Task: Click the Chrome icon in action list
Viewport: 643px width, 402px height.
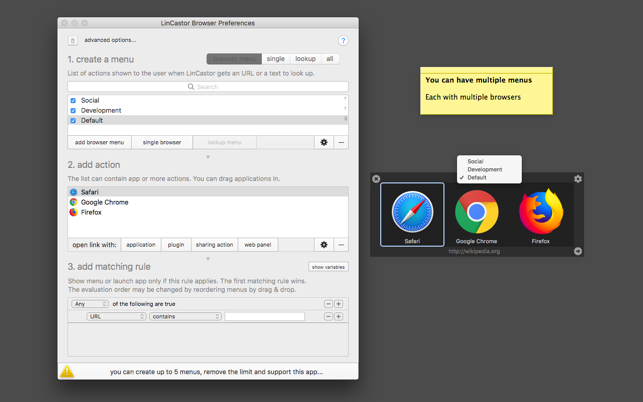Action: click(x=73, y=202)
